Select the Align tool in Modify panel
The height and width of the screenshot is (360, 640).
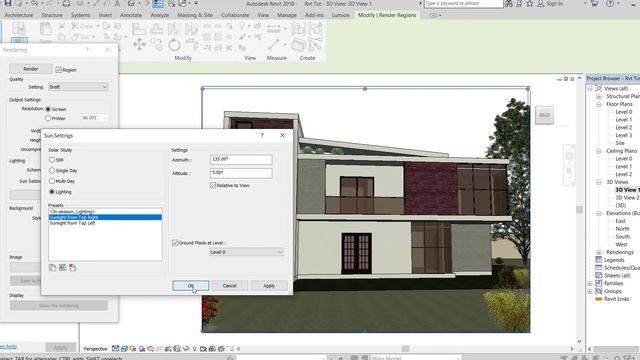(139, 29)
